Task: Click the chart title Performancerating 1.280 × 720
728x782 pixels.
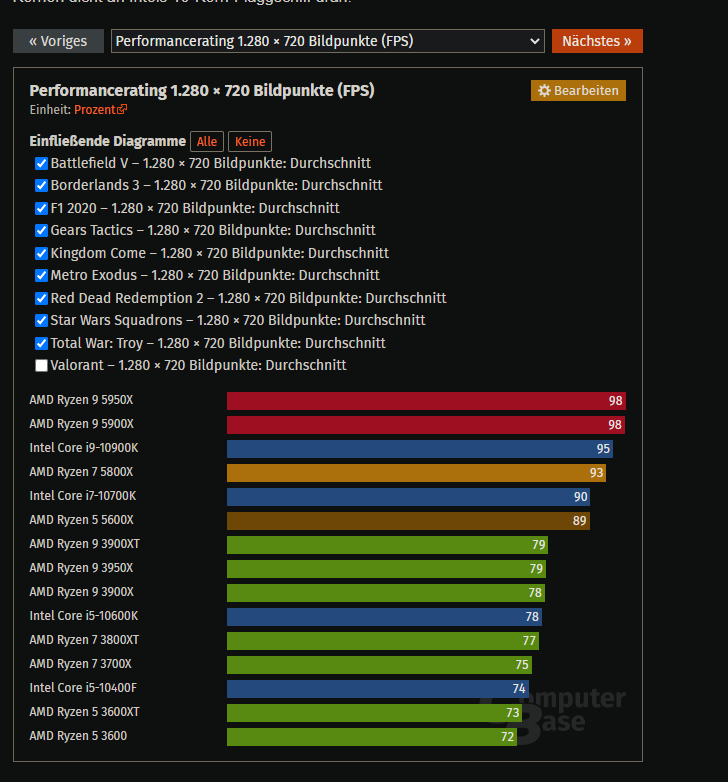Action: 202,91
